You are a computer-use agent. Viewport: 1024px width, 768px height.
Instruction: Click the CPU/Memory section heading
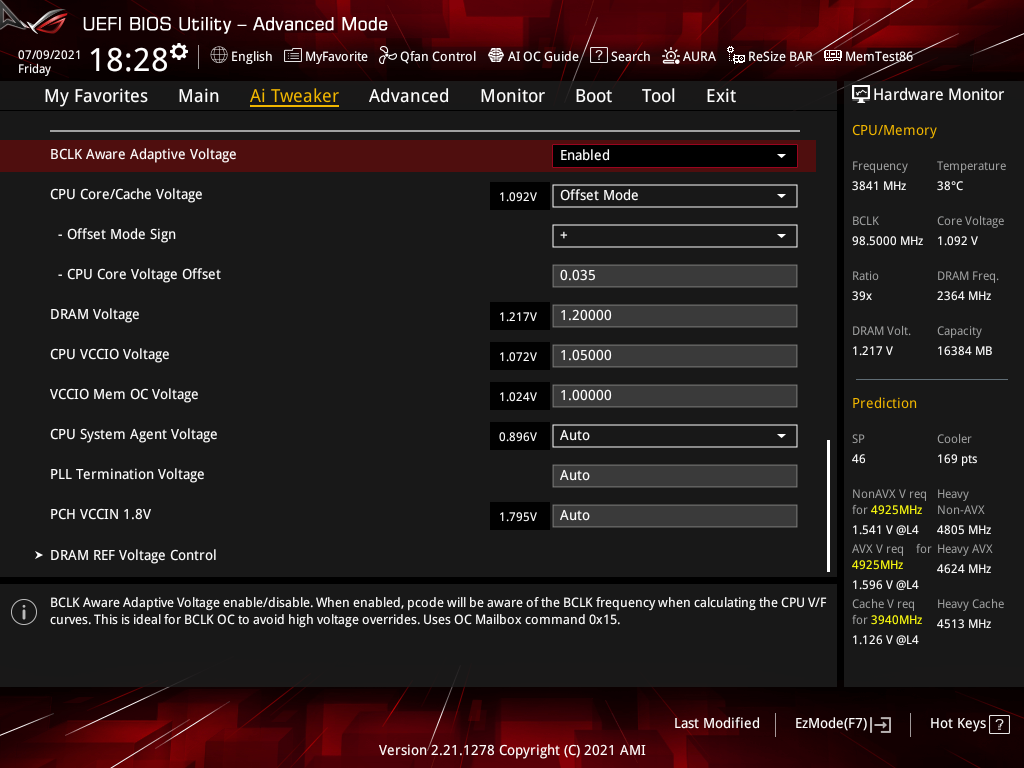click(894, 130)
